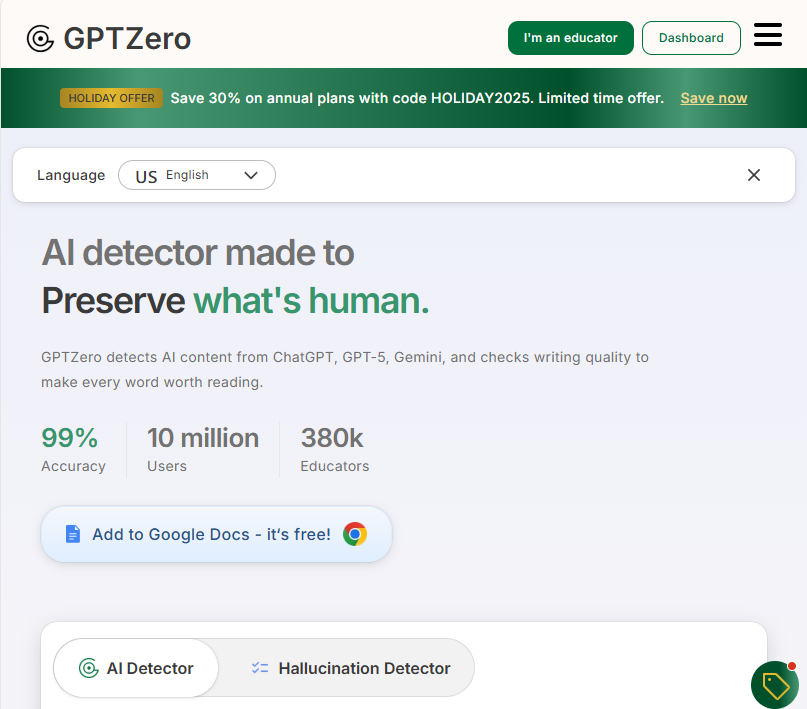Click the US flag in the language selector

pyautogui.click(x=146, y=175)
